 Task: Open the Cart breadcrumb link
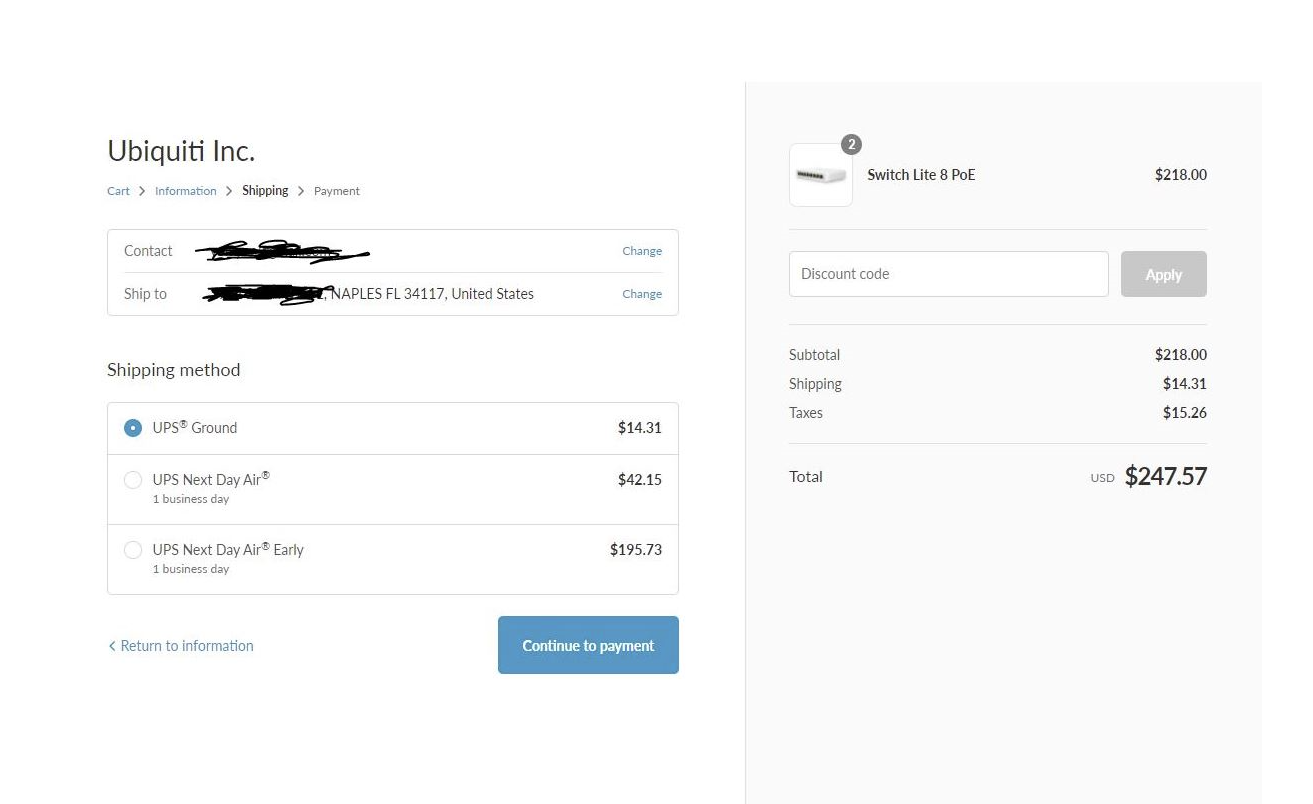tap(118, 191)
